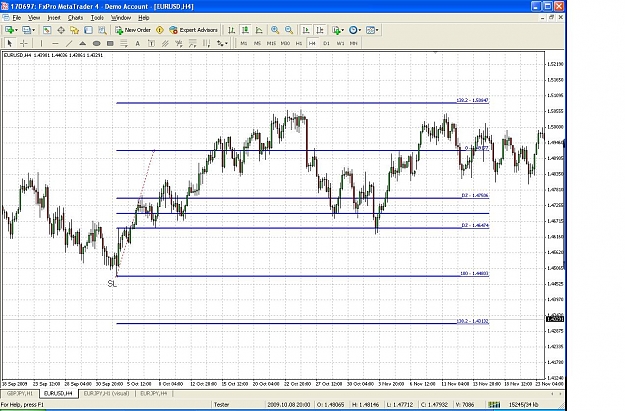Open the Tools menu

click(x=97, y=18)
